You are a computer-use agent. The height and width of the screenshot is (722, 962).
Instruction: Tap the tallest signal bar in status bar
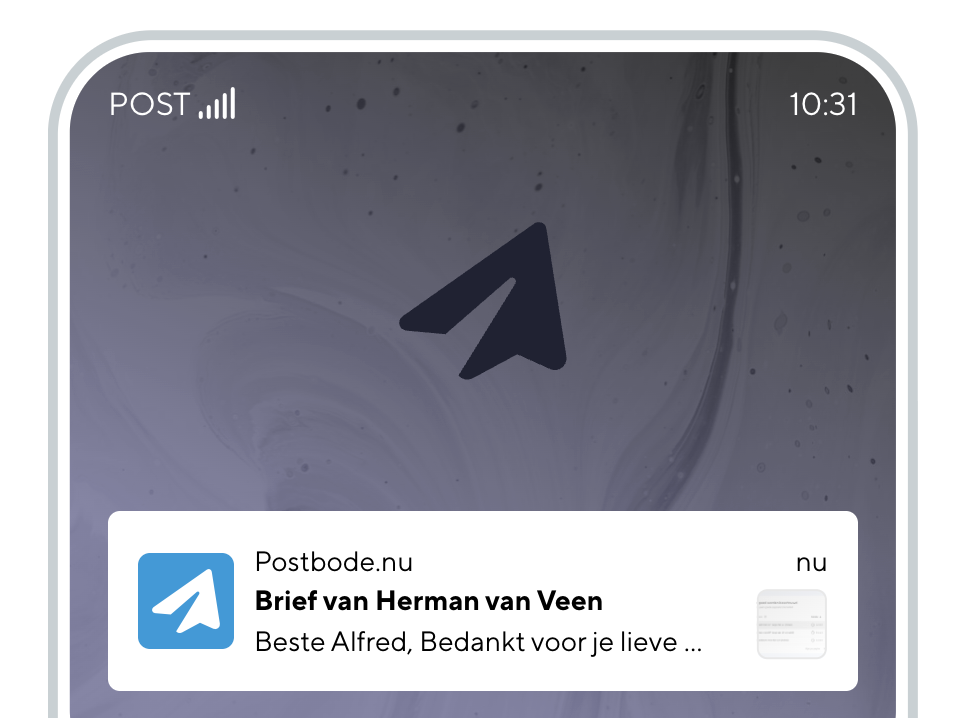233,103
